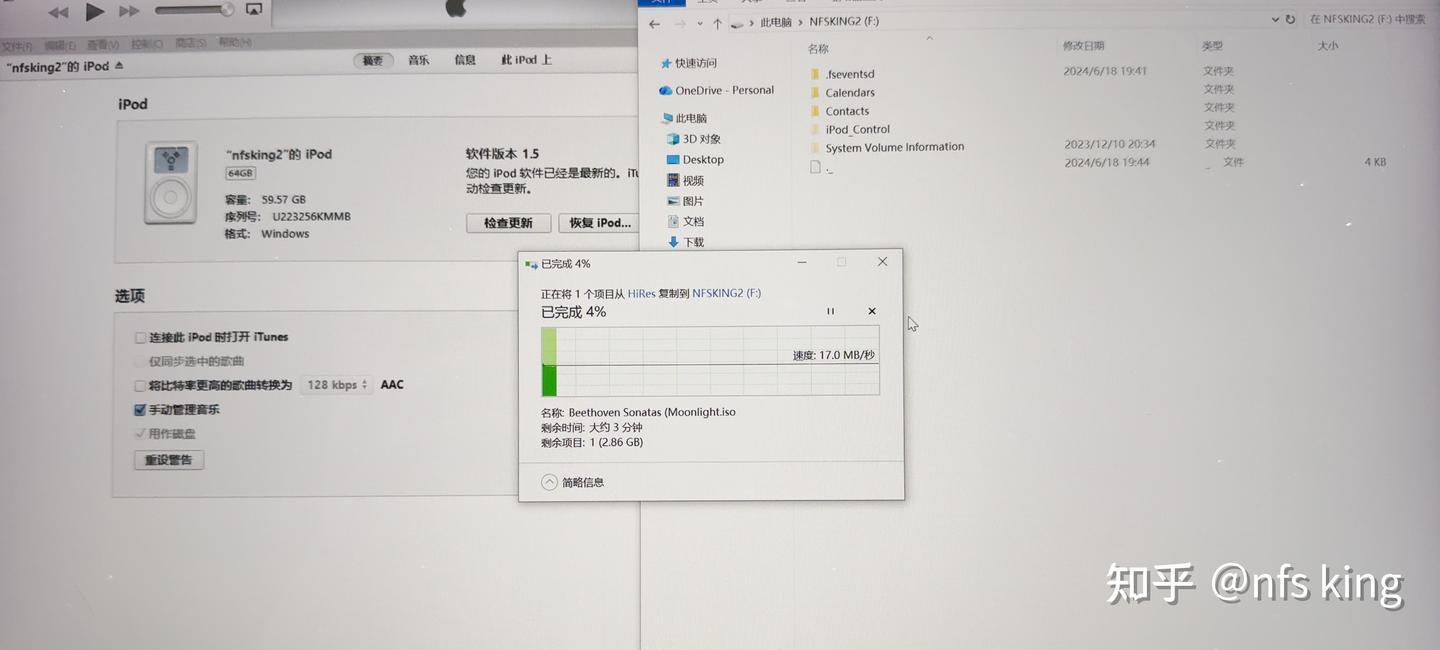The image size is (1440, 650).
Task: Open the 128 kbps bitrate dropdown
Action: (x=337, y=385)
